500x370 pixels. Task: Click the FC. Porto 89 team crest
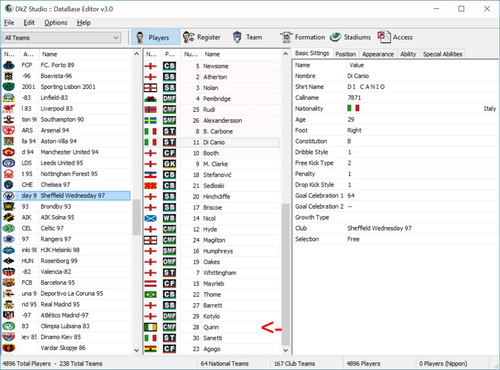pyautogui.click(x=9, y=65)
